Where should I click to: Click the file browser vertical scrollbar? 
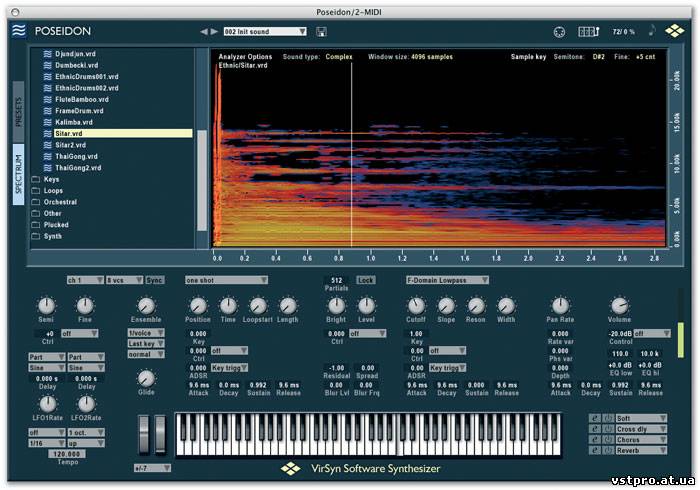(202, 180)
